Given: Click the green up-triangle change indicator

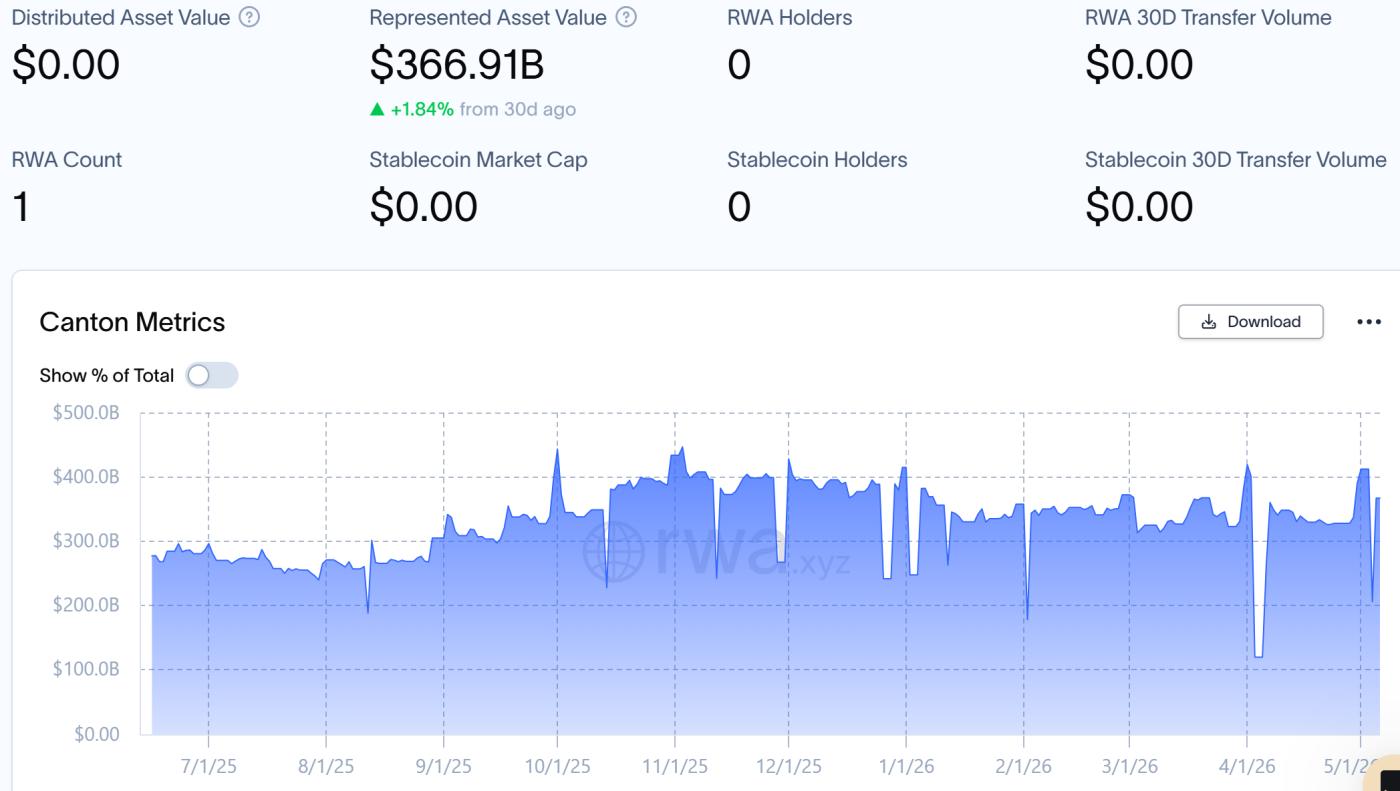Looking at the screenshot, I should pos(377,109).
